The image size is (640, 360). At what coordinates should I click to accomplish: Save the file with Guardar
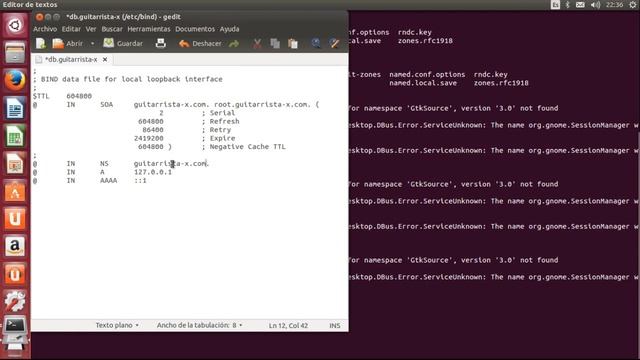click(x=123, y=43)
